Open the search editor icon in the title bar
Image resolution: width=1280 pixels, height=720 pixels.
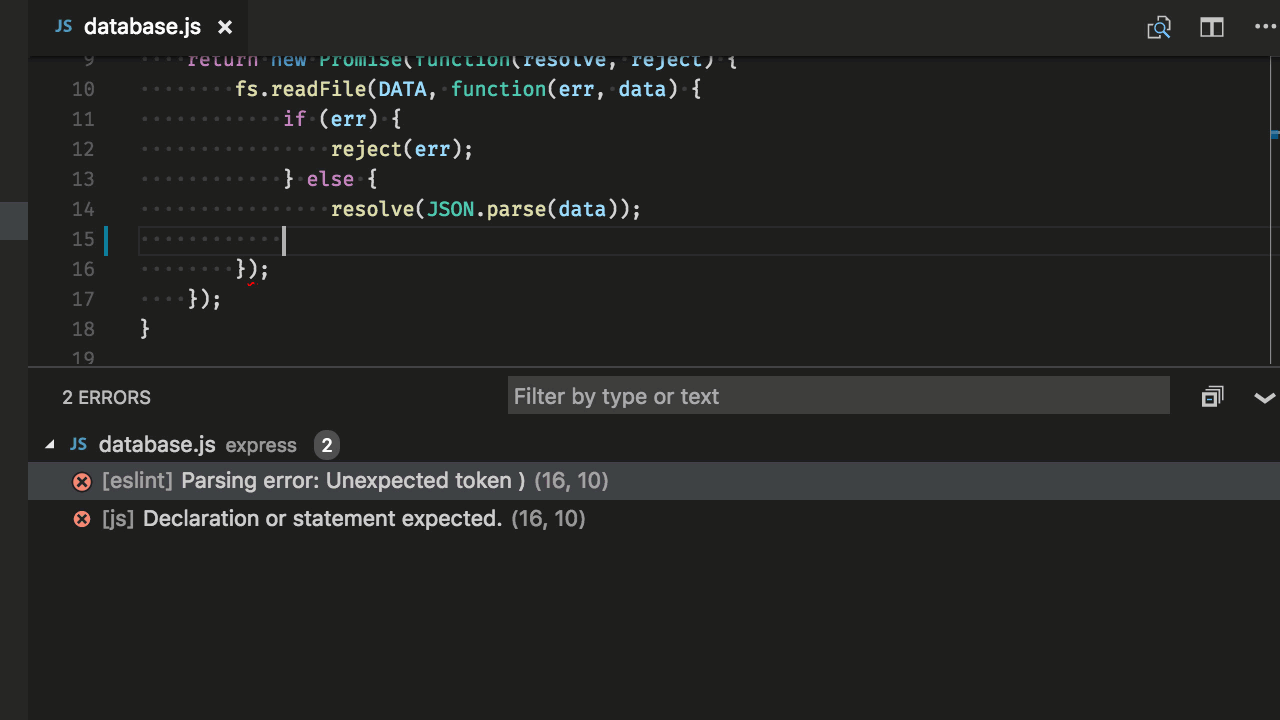[x=1159, y=27]
